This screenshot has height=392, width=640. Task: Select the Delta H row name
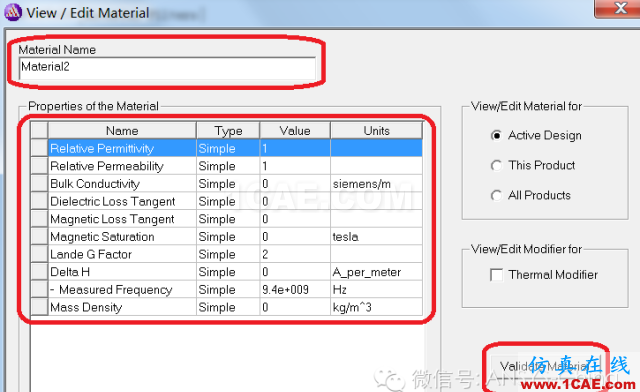click(x=122, y=272)
